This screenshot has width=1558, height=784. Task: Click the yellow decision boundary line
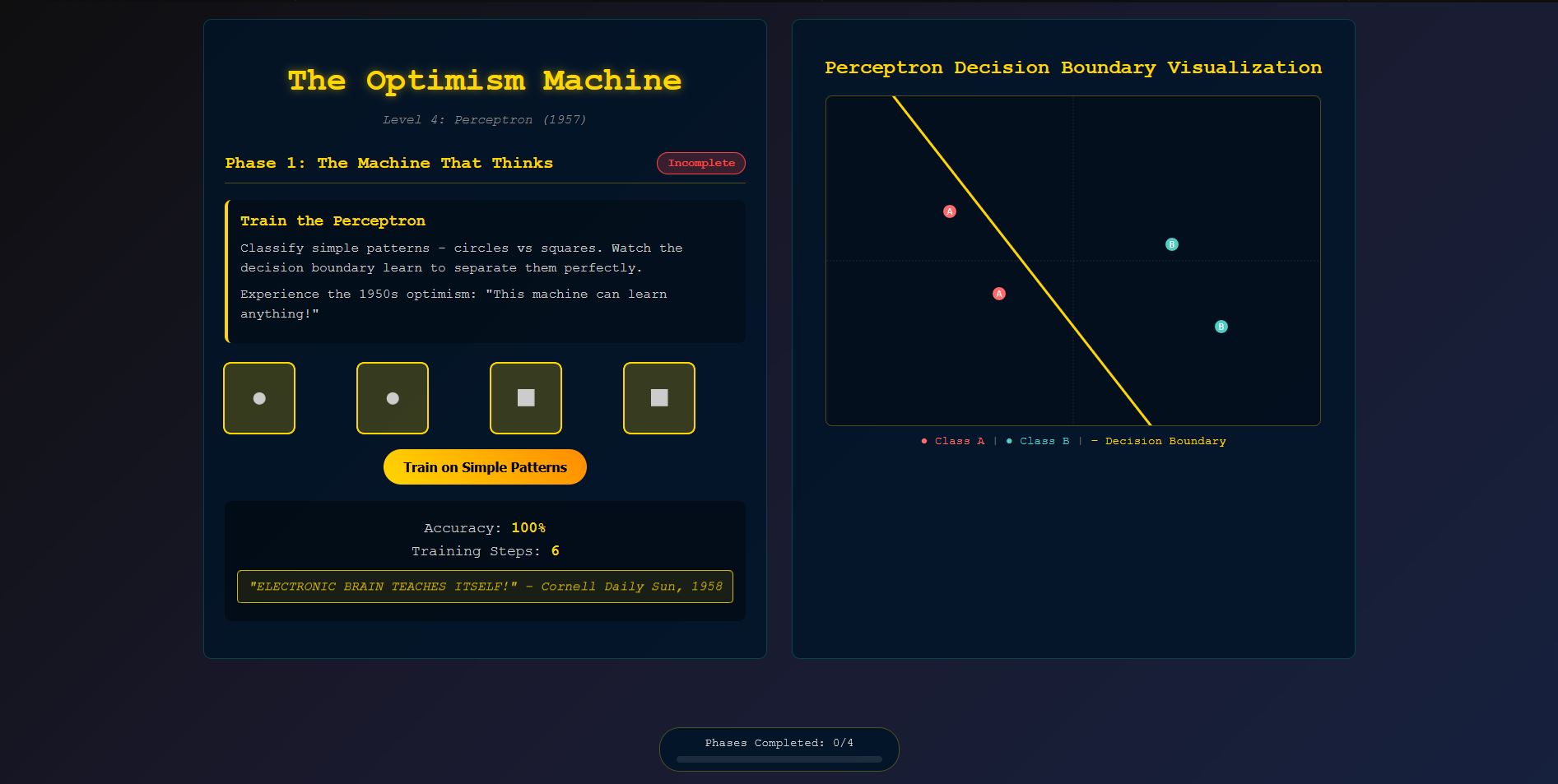1022,261
